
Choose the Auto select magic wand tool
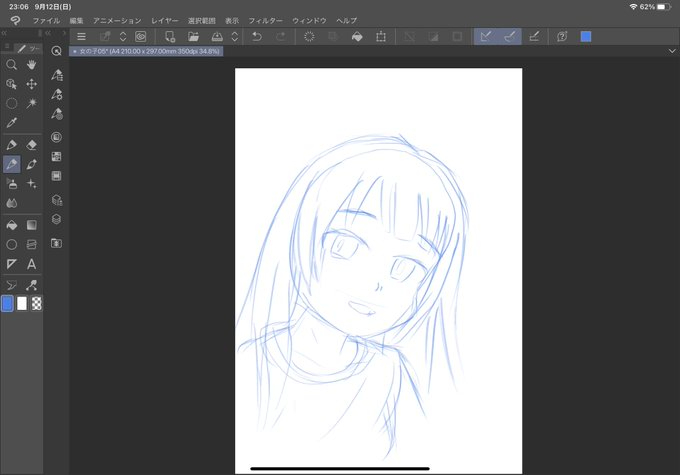32,103
